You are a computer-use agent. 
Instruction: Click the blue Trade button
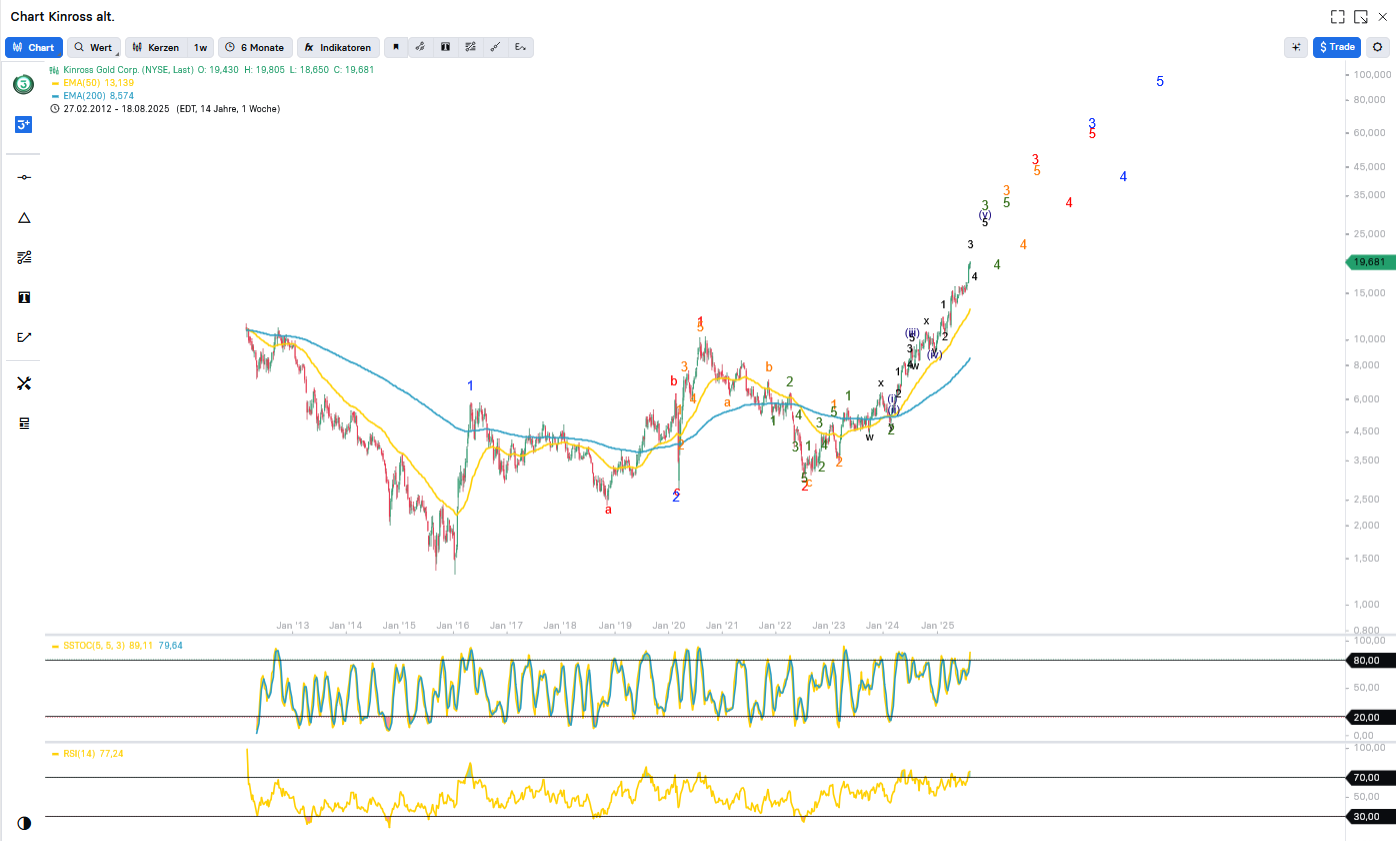point(1336,47)
